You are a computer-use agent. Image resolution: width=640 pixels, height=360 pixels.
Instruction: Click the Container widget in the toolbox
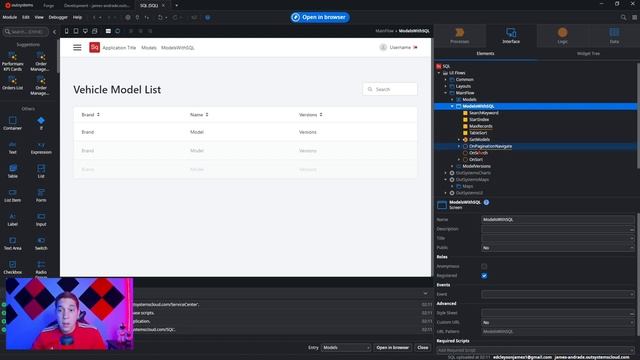pos(12,123)
